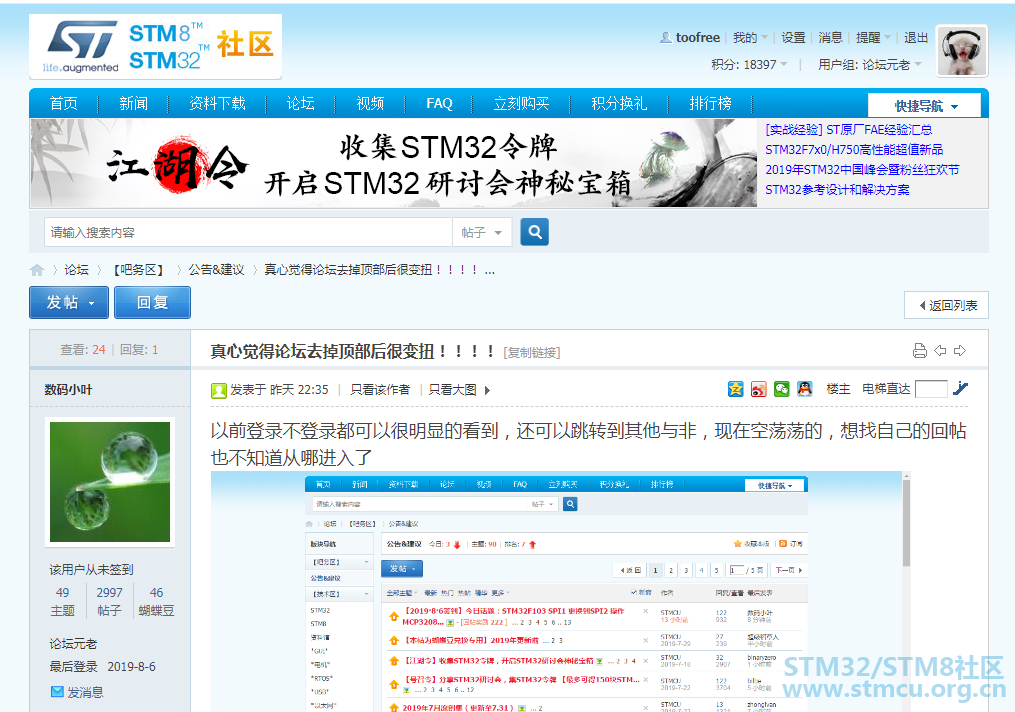Viewport: 1015px width, 712px height.
Task: Click the 楼主 floor label link
Action: pyautogui.click(x=838, y=389)
